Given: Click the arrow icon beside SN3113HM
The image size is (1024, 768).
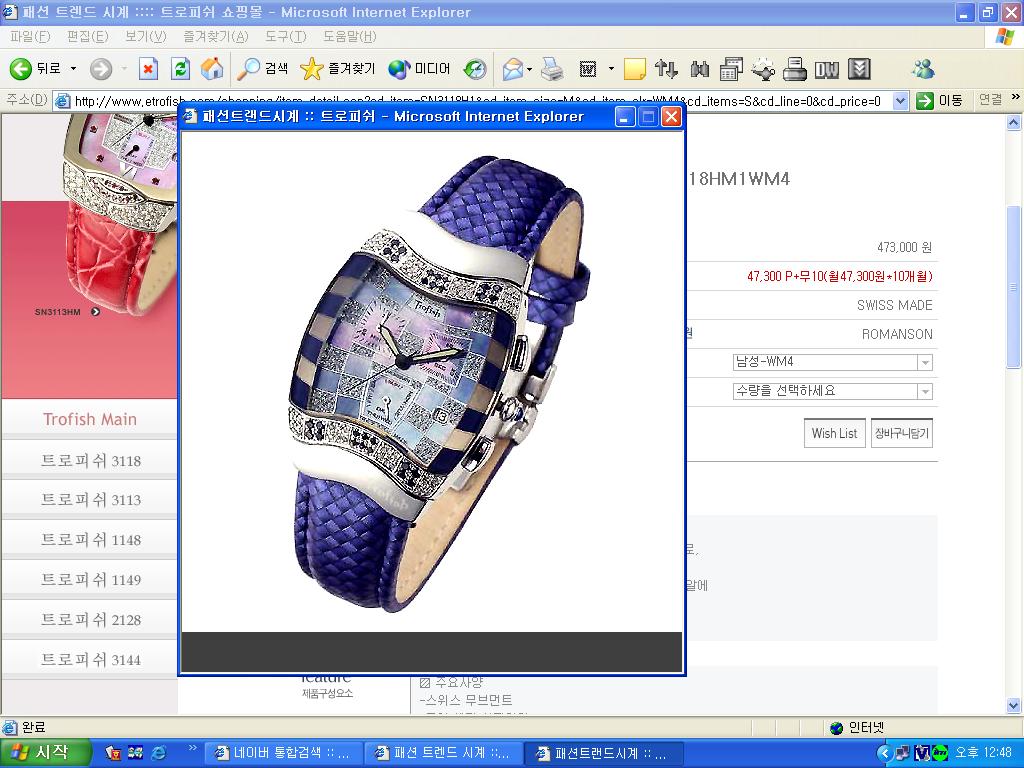Looking at the screenshot, I should pos(95,312).
